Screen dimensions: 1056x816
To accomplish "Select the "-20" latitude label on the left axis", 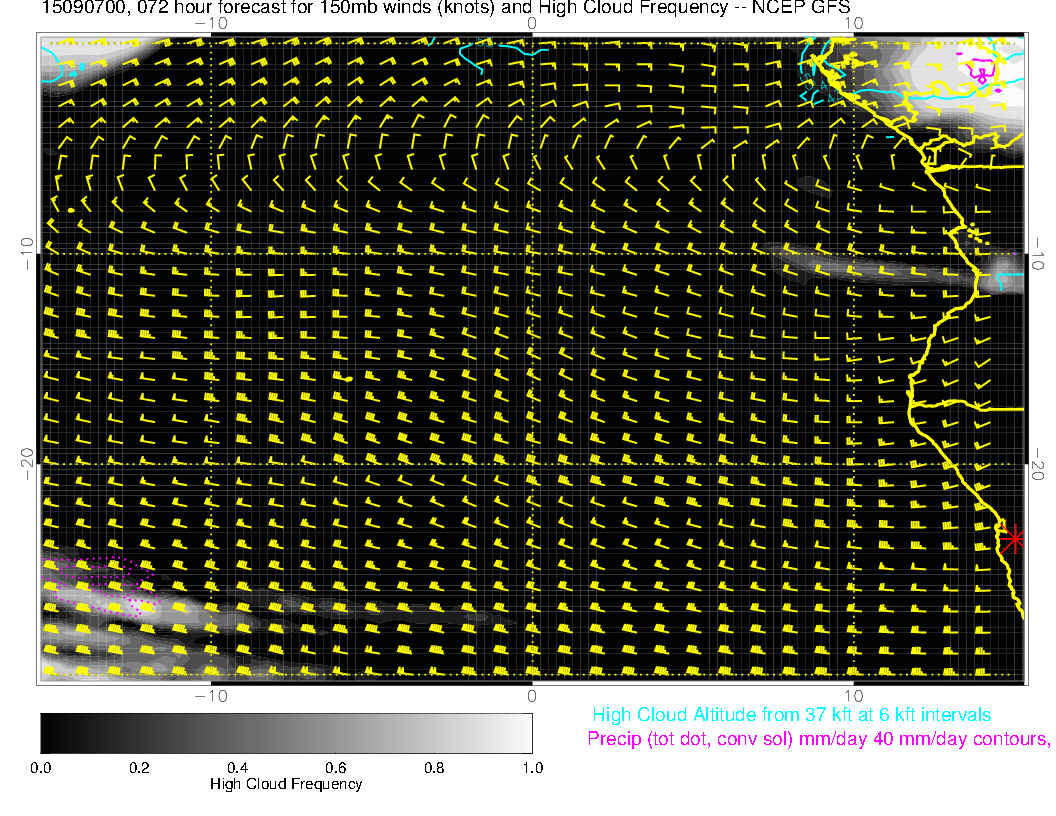I will [x=27, y=457].
